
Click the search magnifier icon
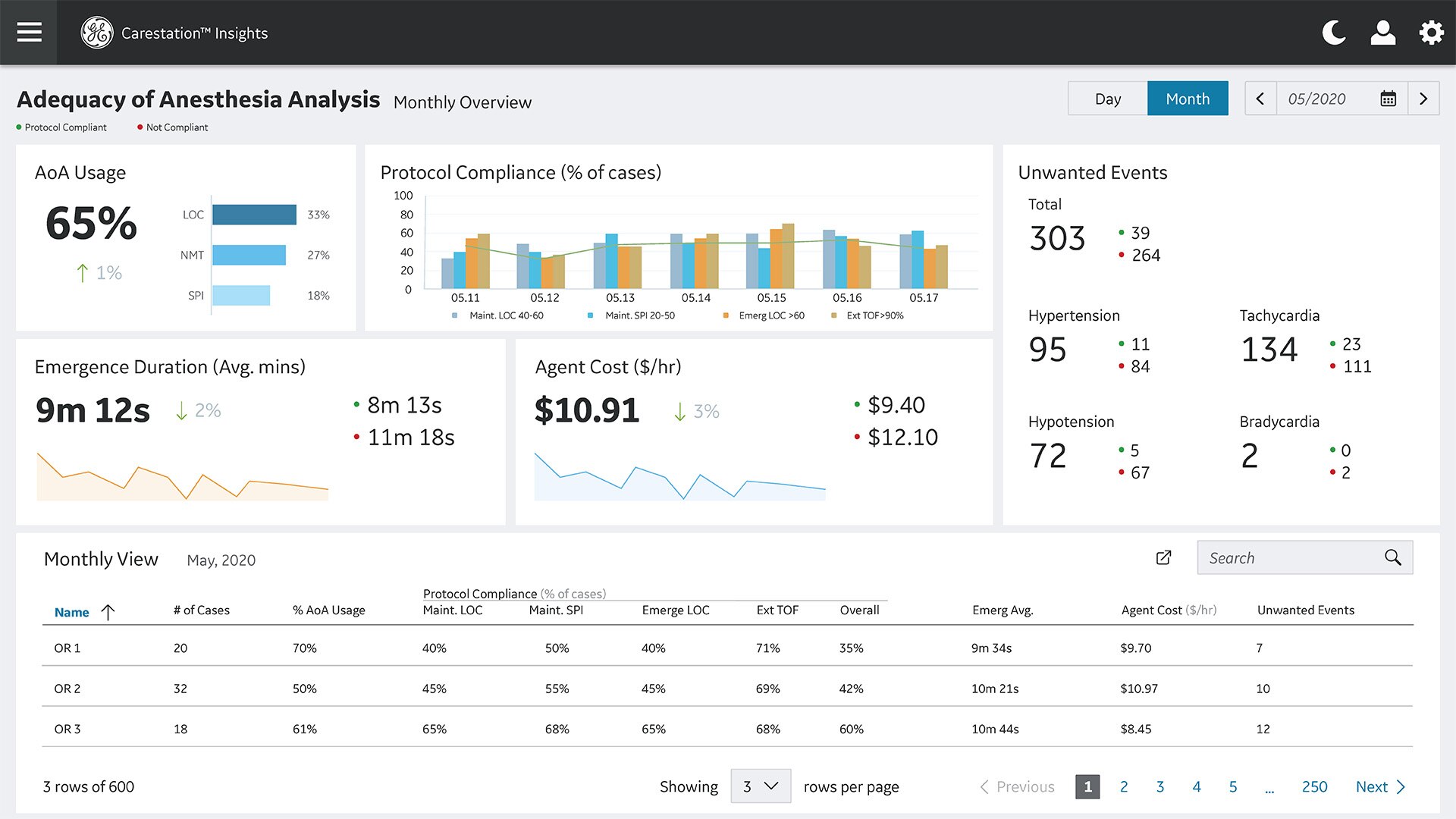(1392, 558)
